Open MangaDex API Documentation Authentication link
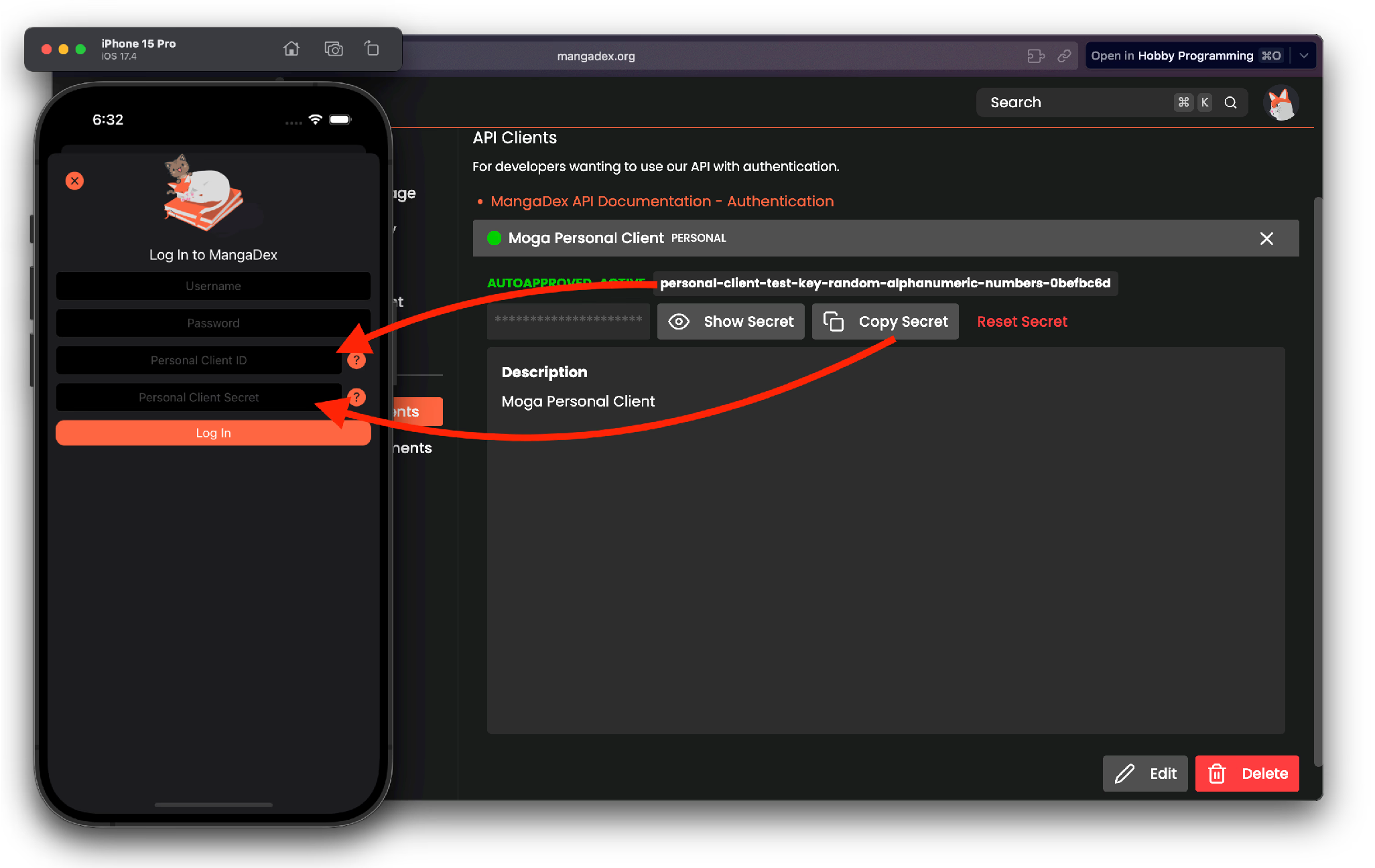Viewport: 1375px width, 868px height. (x=661, y=202)
